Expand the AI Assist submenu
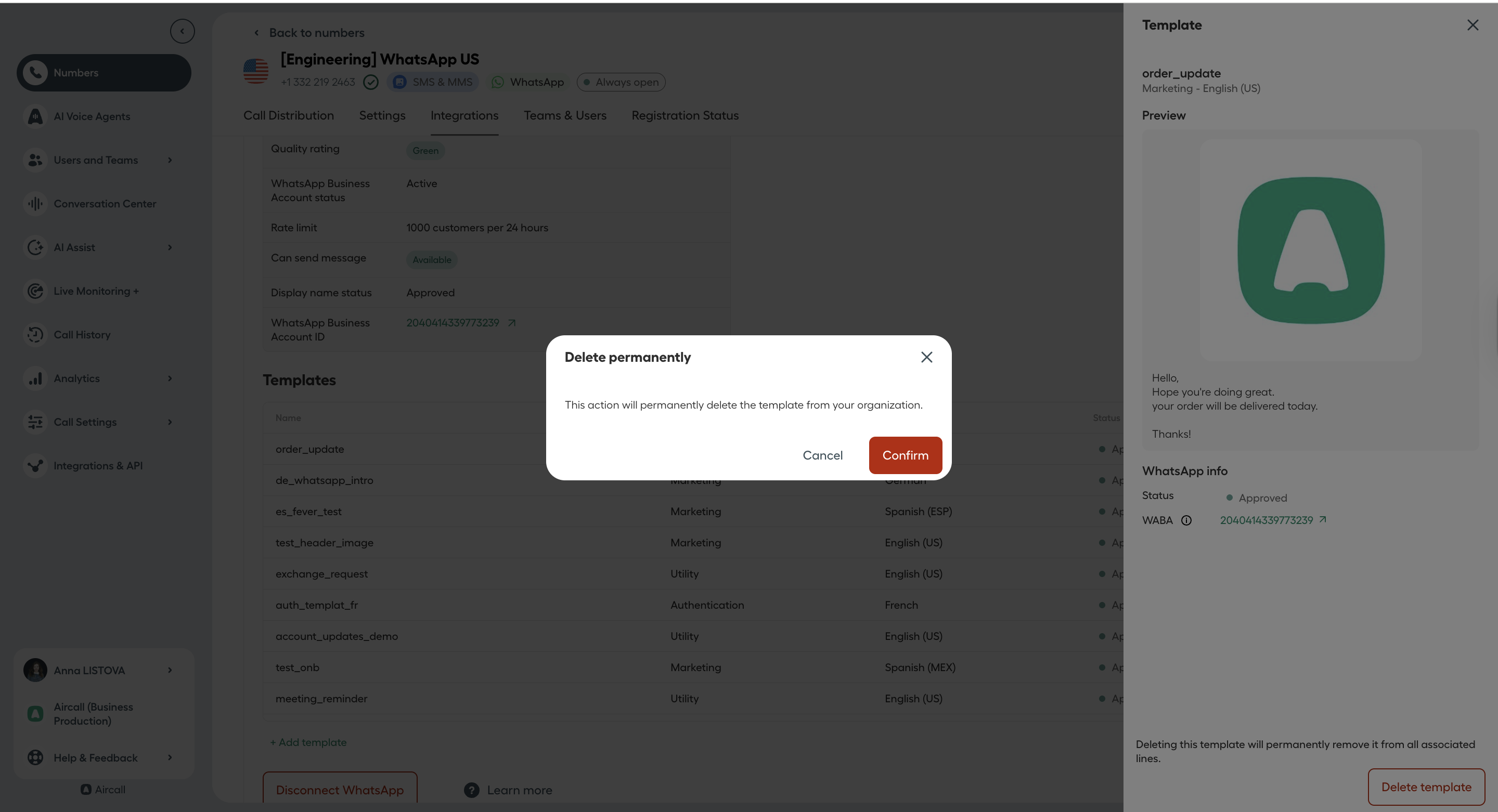The image size is (1498, 812). 170,247
